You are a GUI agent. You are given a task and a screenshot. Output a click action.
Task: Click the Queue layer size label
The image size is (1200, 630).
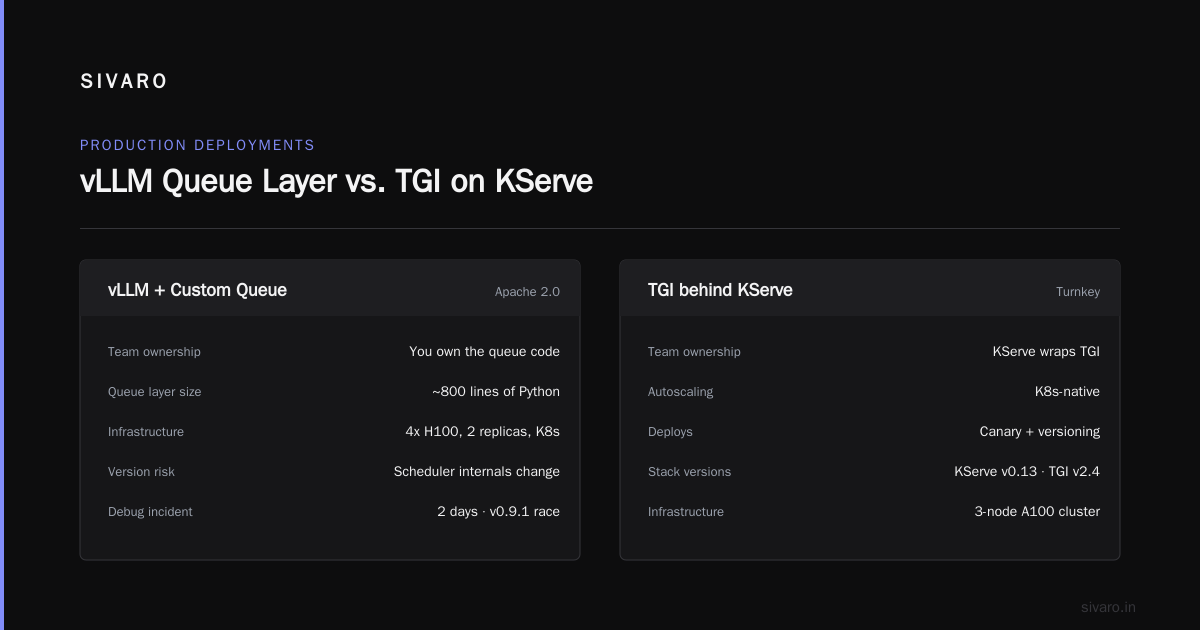pyautogui.click(x=154, y=392)
